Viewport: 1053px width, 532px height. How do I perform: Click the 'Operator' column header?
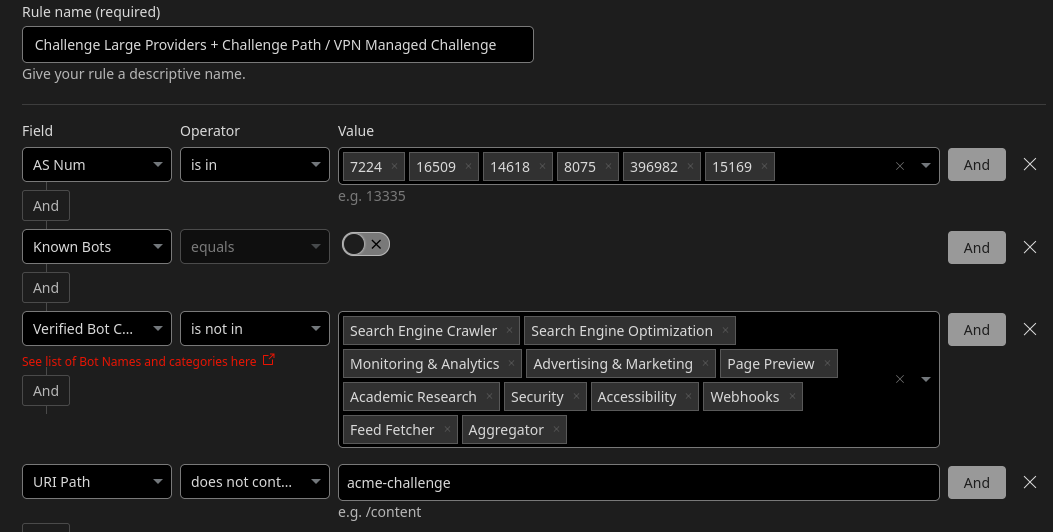pyautogui.click(x=210, y=131)
